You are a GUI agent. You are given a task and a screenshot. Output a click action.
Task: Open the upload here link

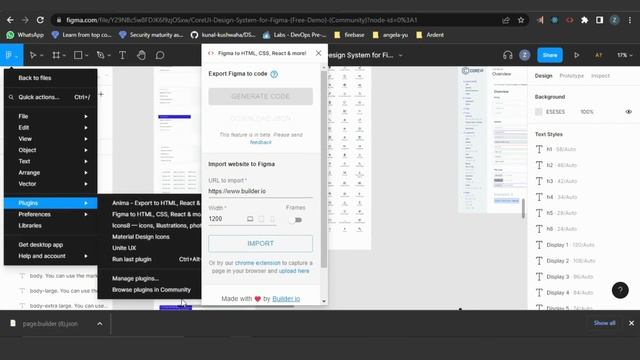pos(294,271)
